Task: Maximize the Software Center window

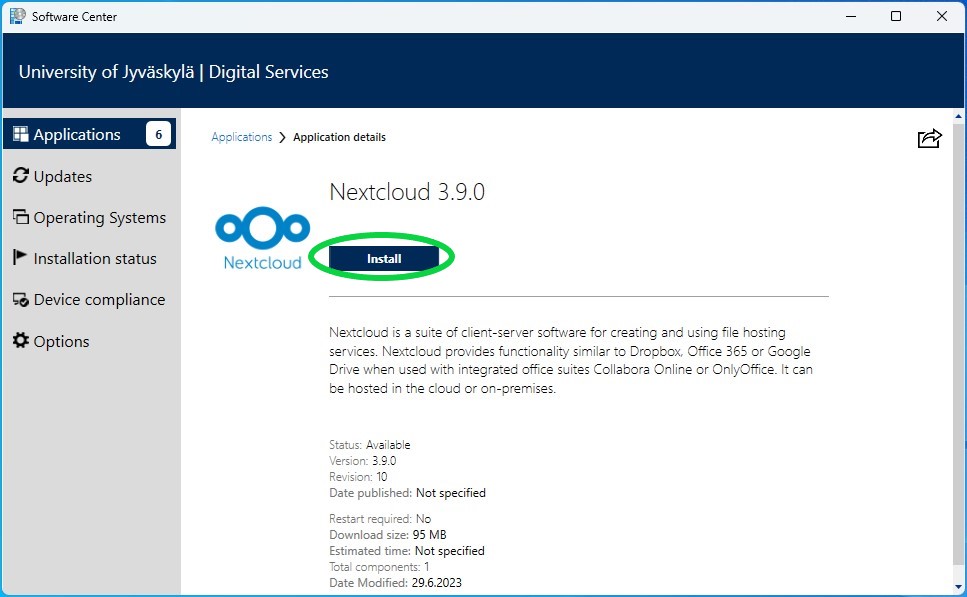Action: pyautogui.click(x=896, y=16)
